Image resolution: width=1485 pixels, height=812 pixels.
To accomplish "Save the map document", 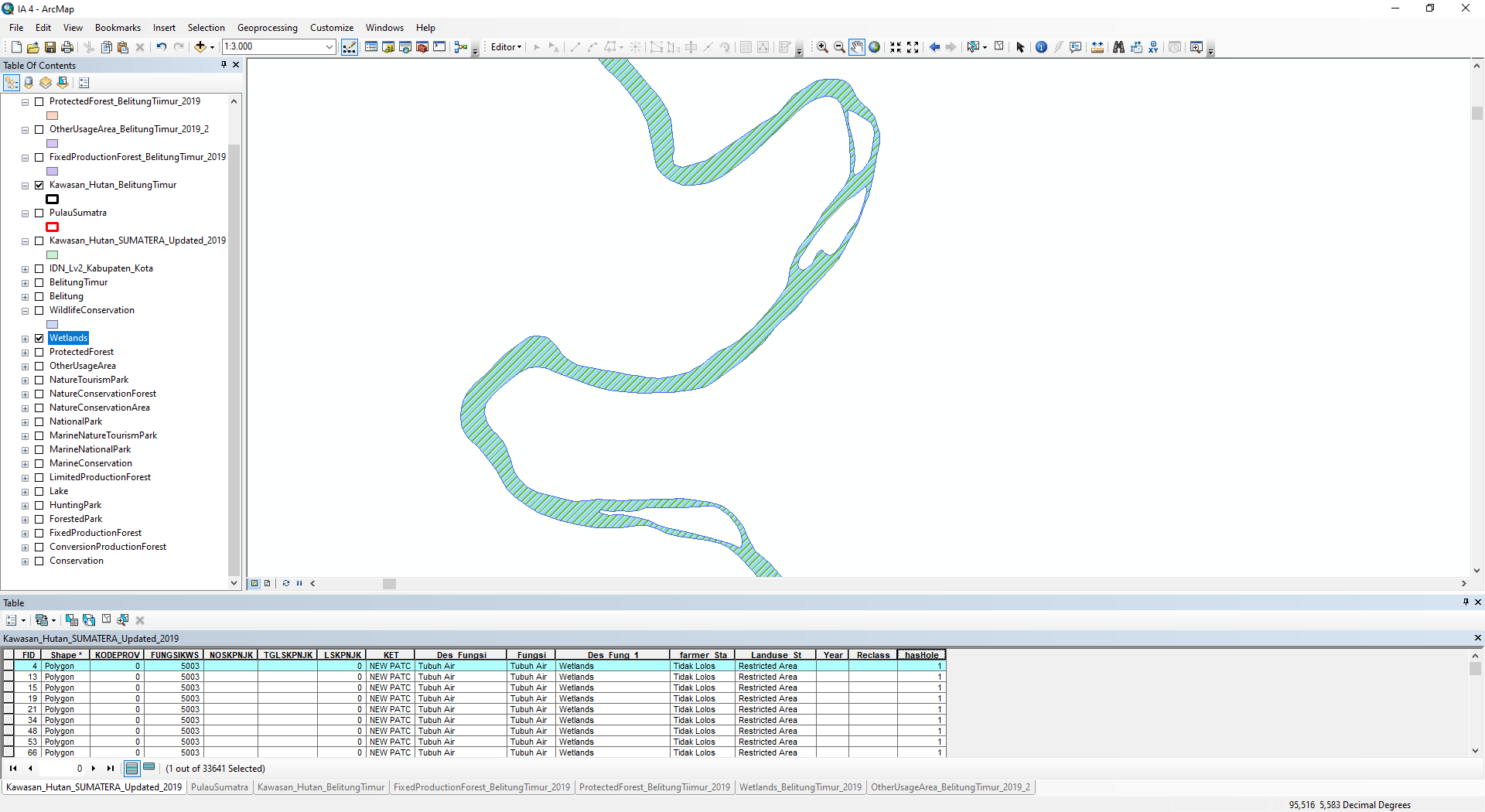I will tap(50, 47).
